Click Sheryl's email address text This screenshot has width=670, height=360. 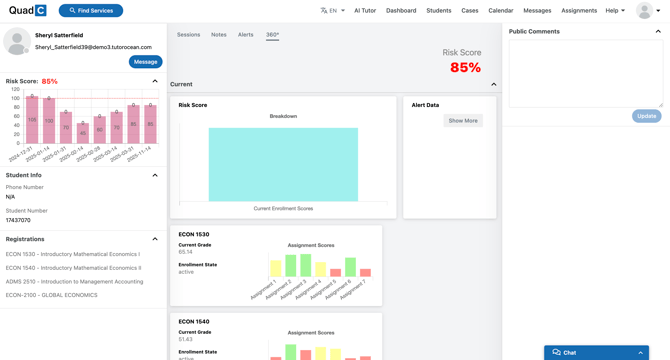(93, 47)
